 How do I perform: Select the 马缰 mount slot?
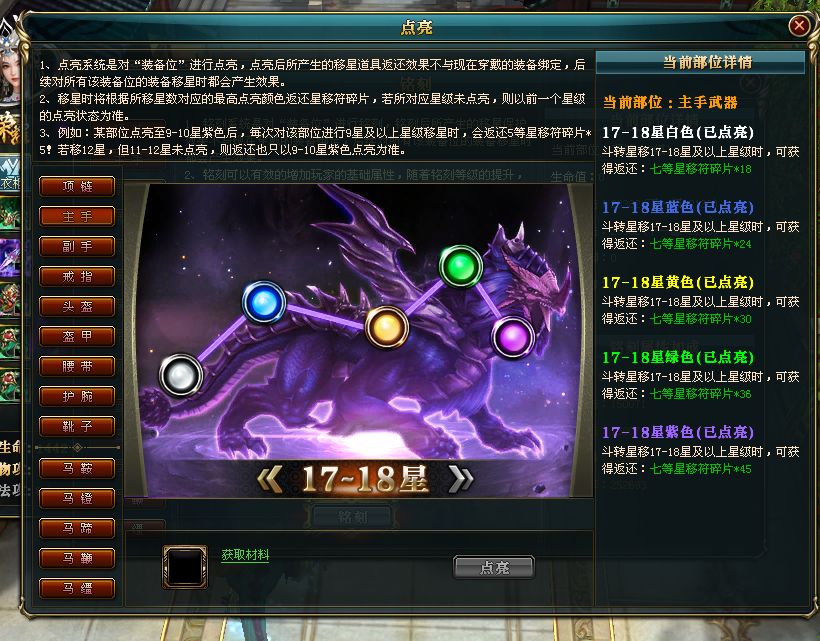pyautogui.click(x=77, y=588)
